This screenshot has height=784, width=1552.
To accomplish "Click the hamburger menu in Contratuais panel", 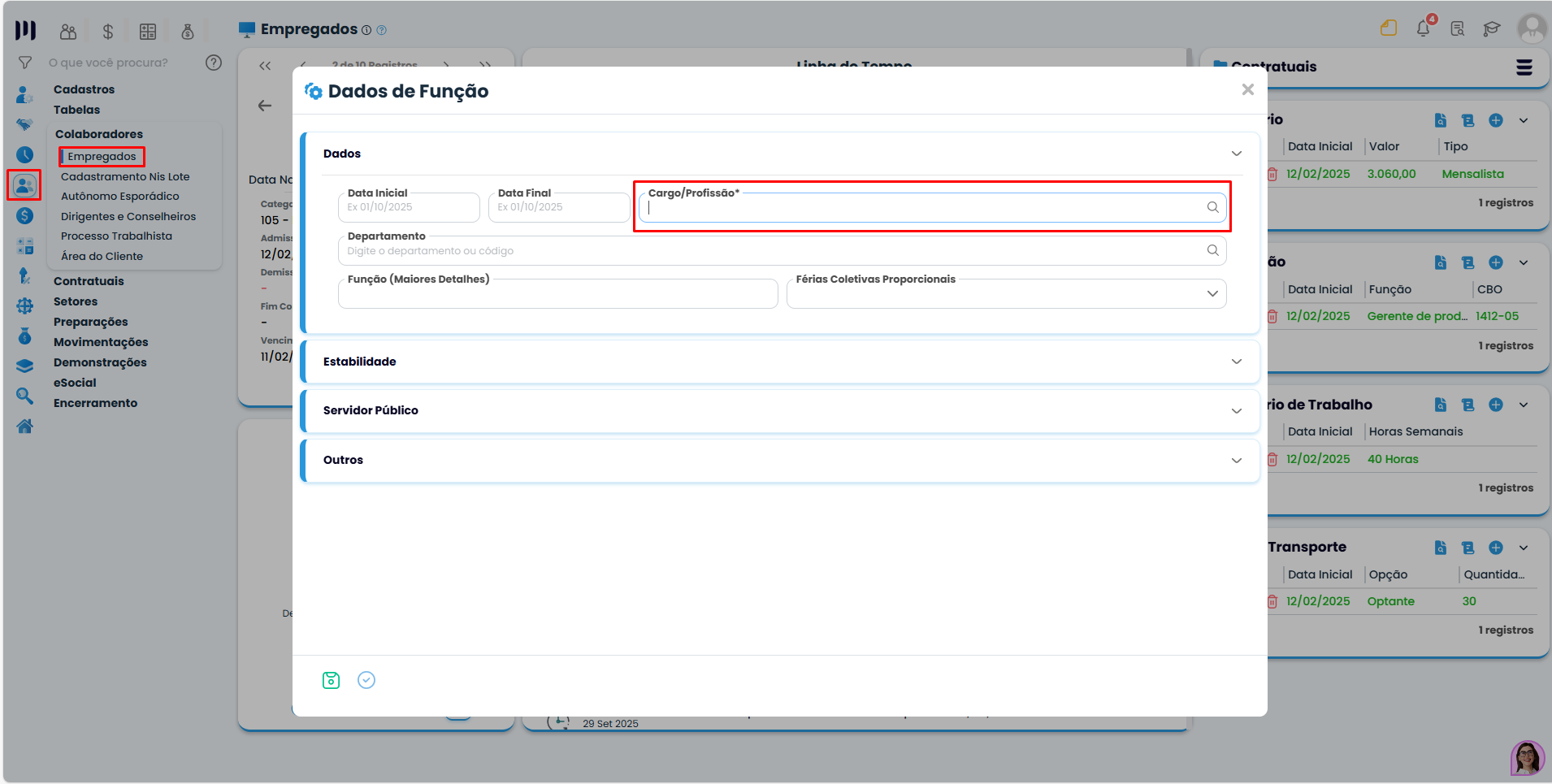I will pyautogui.click(x=1524, y=67).
